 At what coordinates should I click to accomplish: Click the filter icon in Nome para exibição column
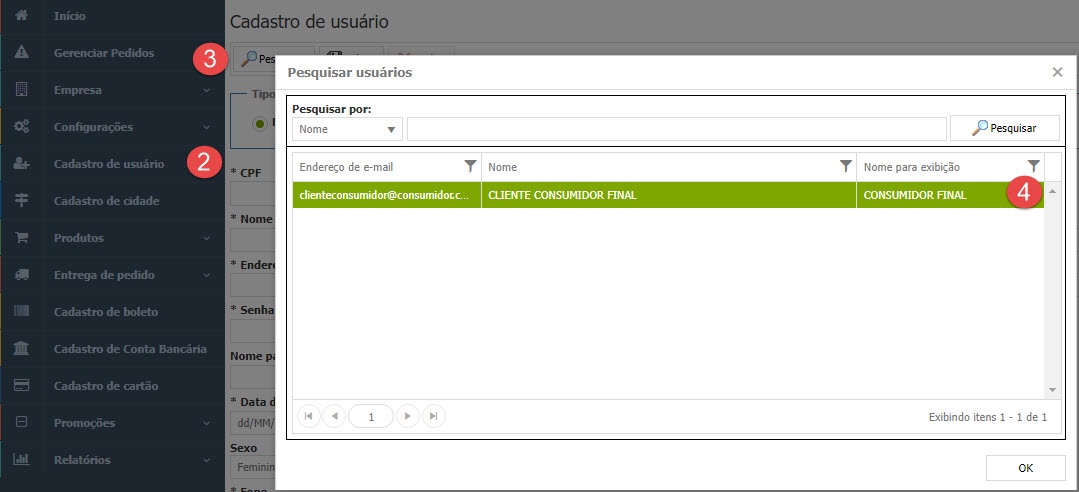(x=1033, y=166)
